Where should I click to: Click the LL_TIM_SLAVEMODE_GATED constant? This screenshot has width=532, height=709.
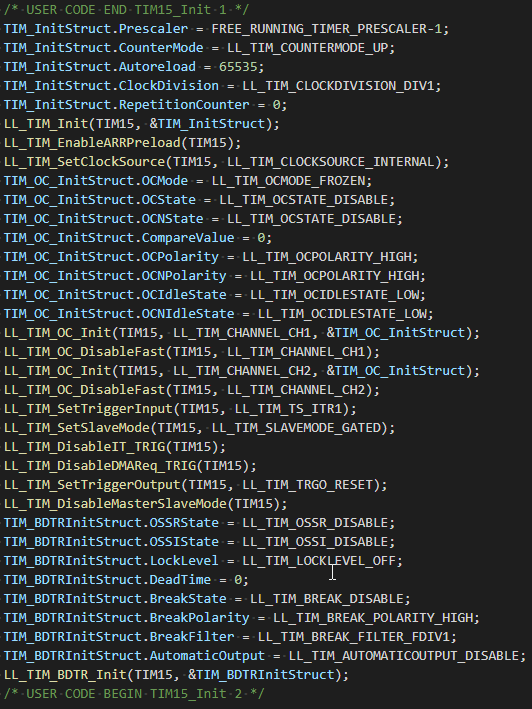296,427
